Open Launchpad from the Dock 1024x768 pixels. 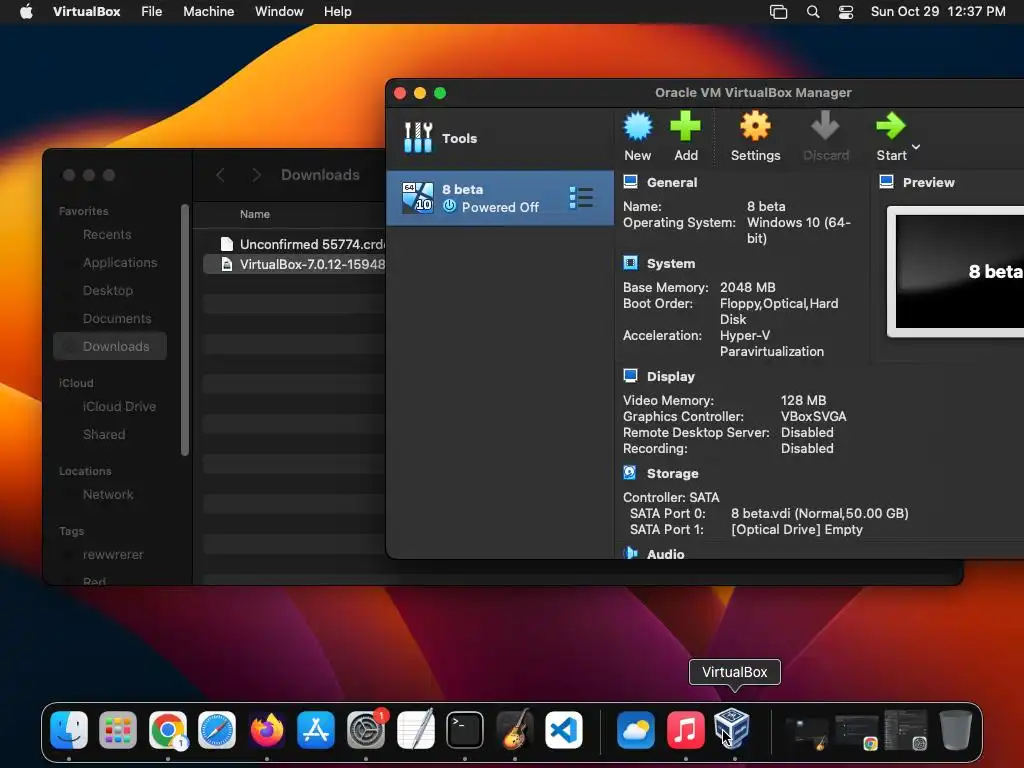pyautogui.click(x=118, y=730)
